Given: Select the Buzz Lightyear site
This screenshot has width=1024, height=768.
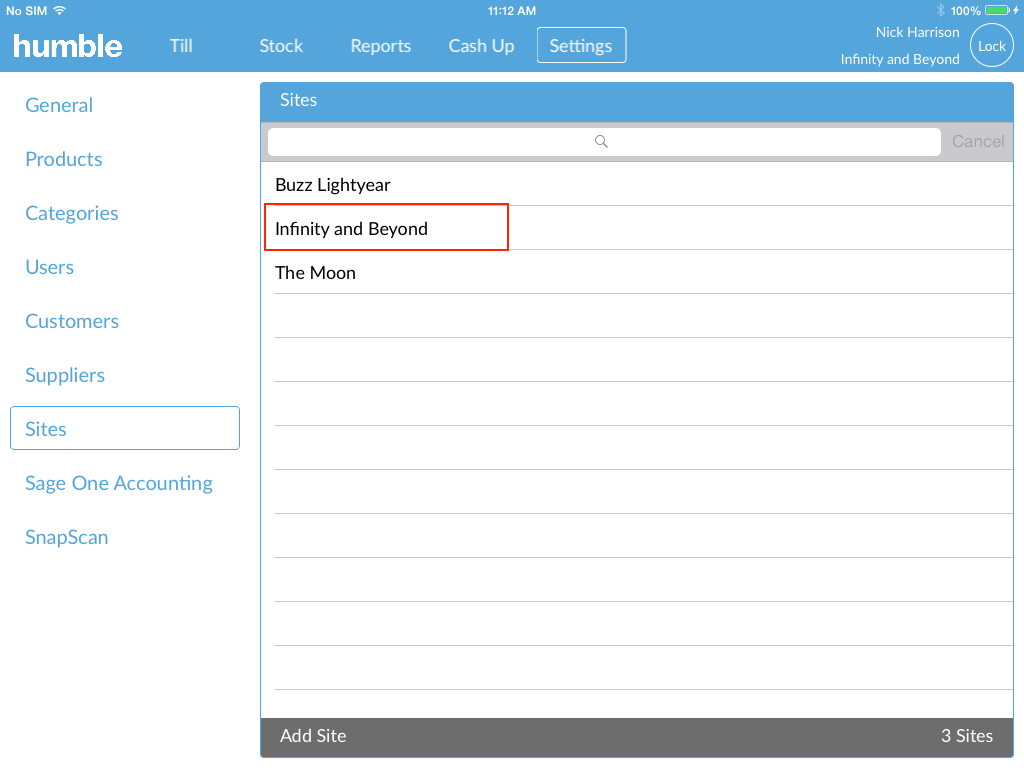Looking at the screenshot, I should (637, 185).
